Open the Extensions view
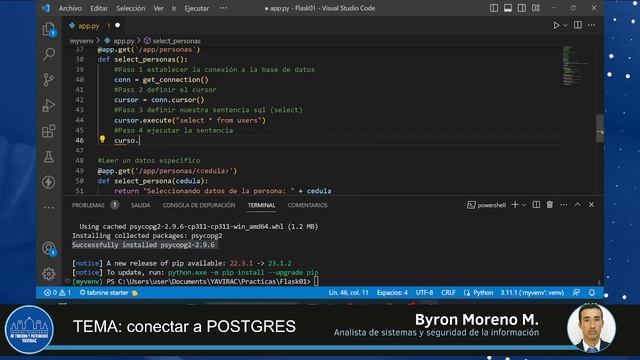Viewport: 640px width, 360px height. tap(49, 131)
